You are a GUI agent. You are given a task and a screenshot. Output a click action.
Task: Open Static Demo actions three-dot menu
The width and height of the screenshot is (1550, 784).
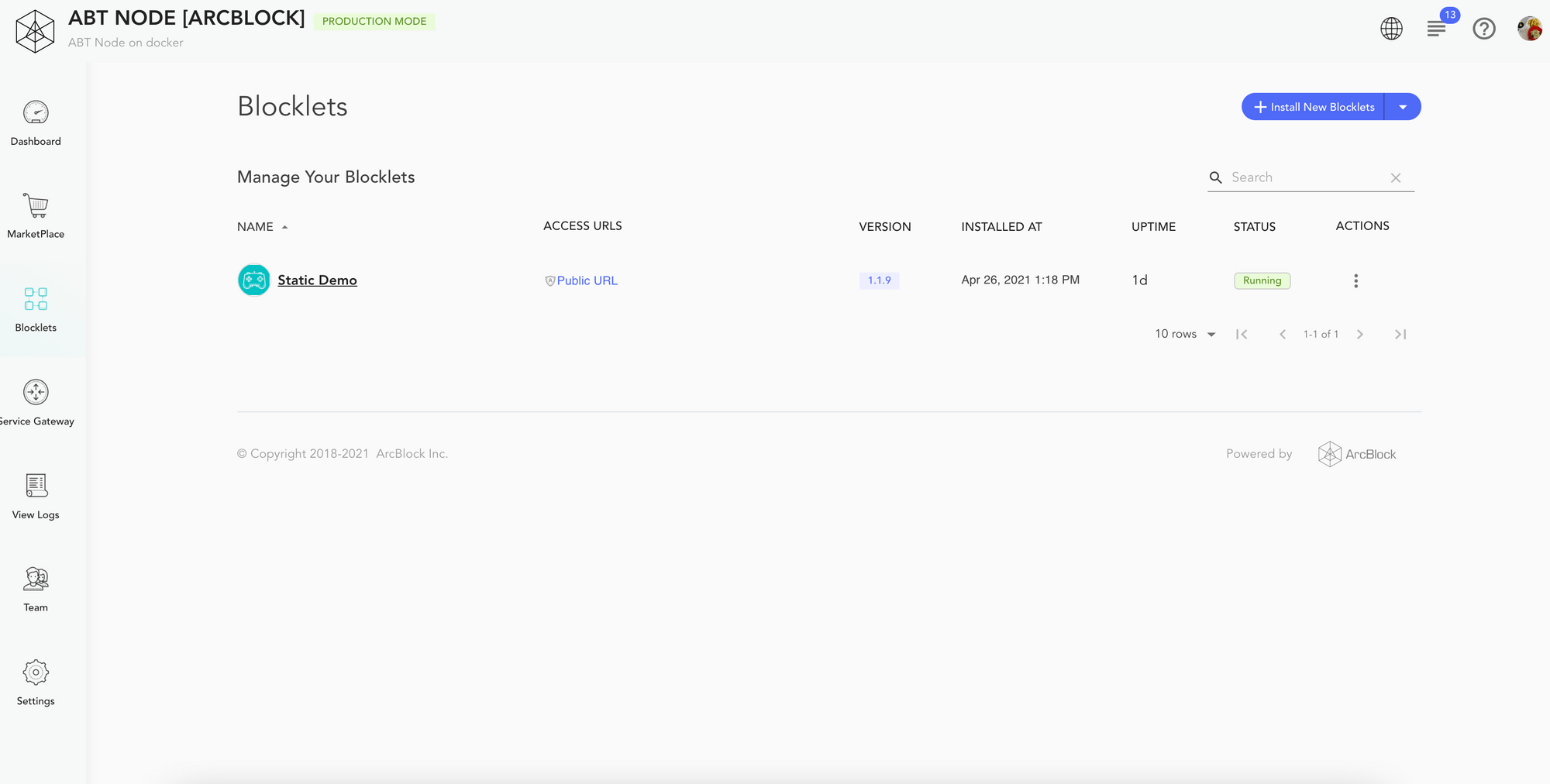click(1355, 280)
